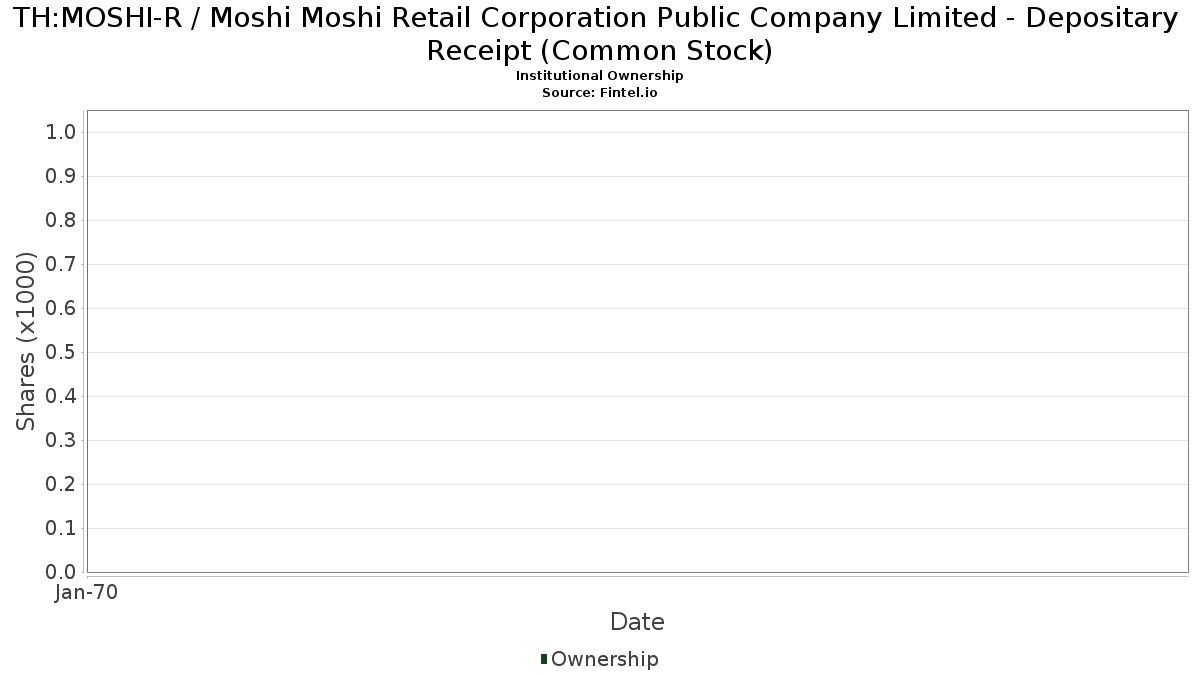
Task: Click the 0.7 y-axis tick label
Action: 62,265
